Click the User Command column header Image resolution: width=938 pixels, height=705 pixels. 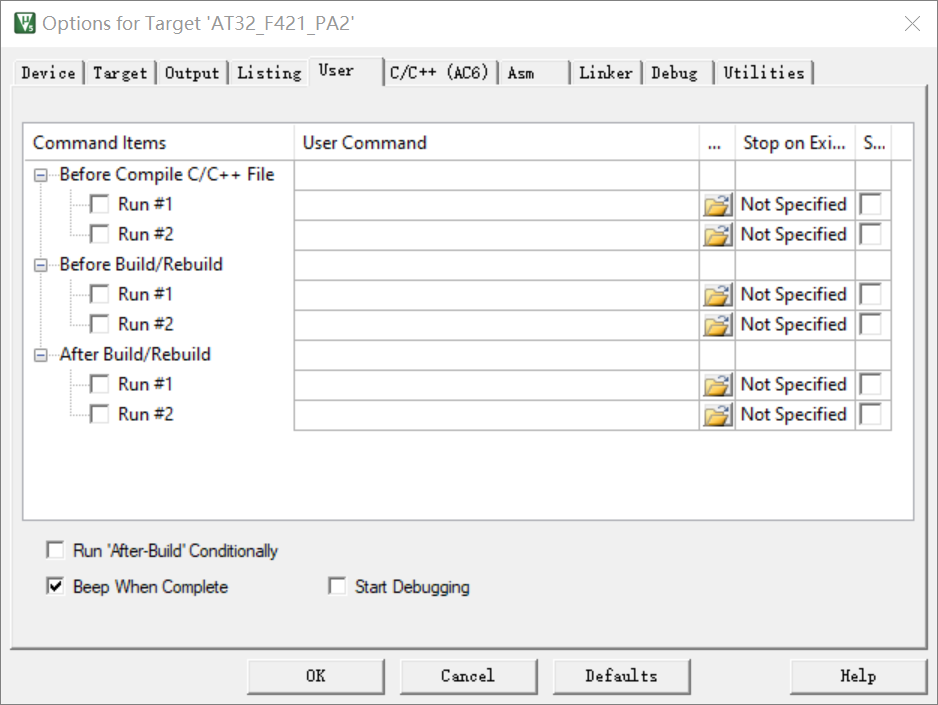pos(497,142)
